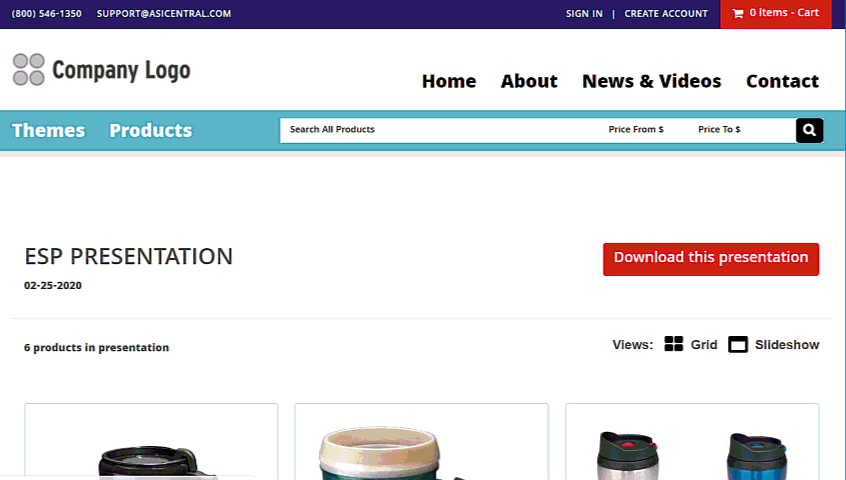Screen dimensions: 846x480
Task: Open the Contact page
Action: (782, 81)
